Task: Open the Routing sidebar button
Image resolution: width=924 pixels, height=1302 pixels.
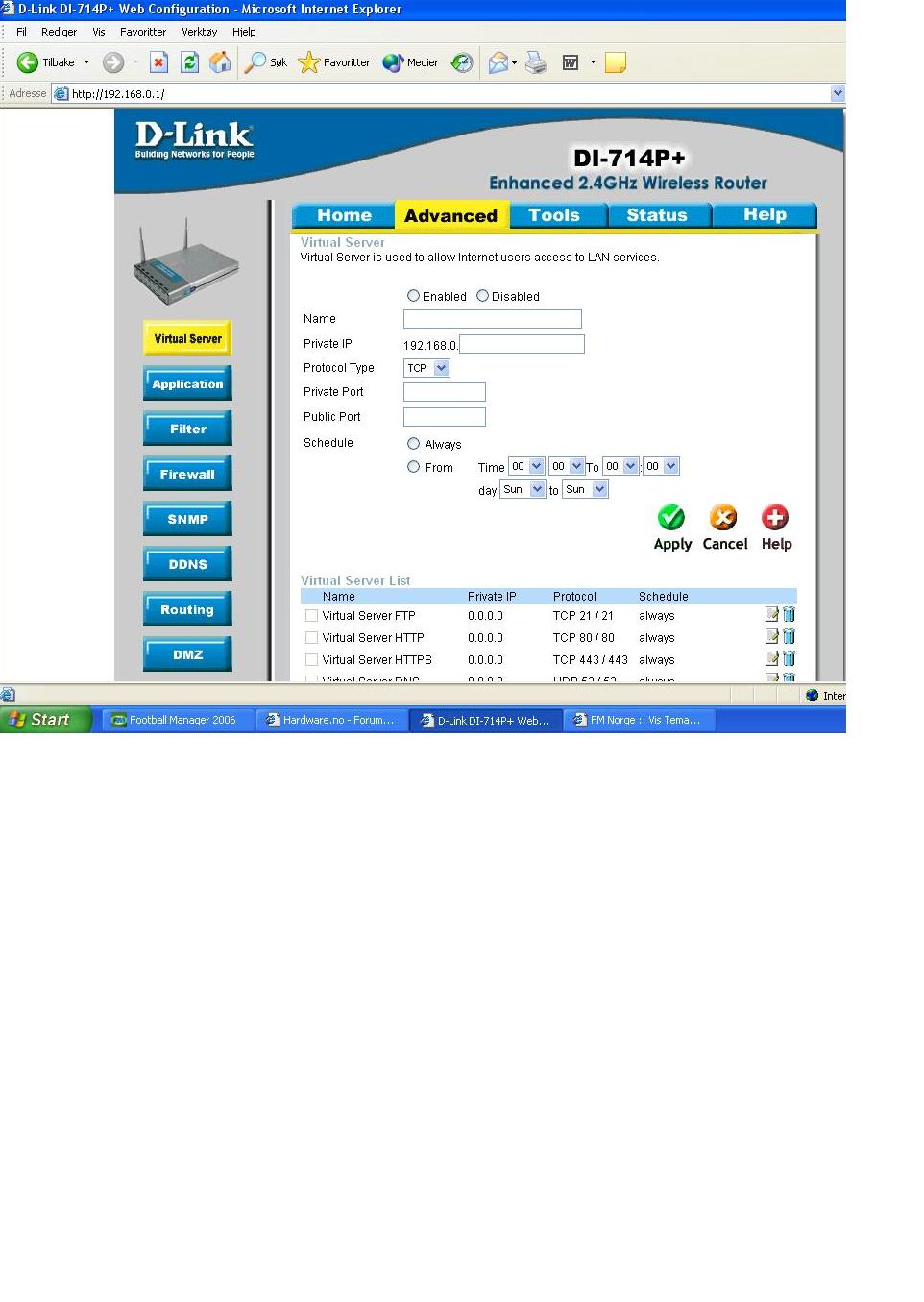Action: pos(187,609)
